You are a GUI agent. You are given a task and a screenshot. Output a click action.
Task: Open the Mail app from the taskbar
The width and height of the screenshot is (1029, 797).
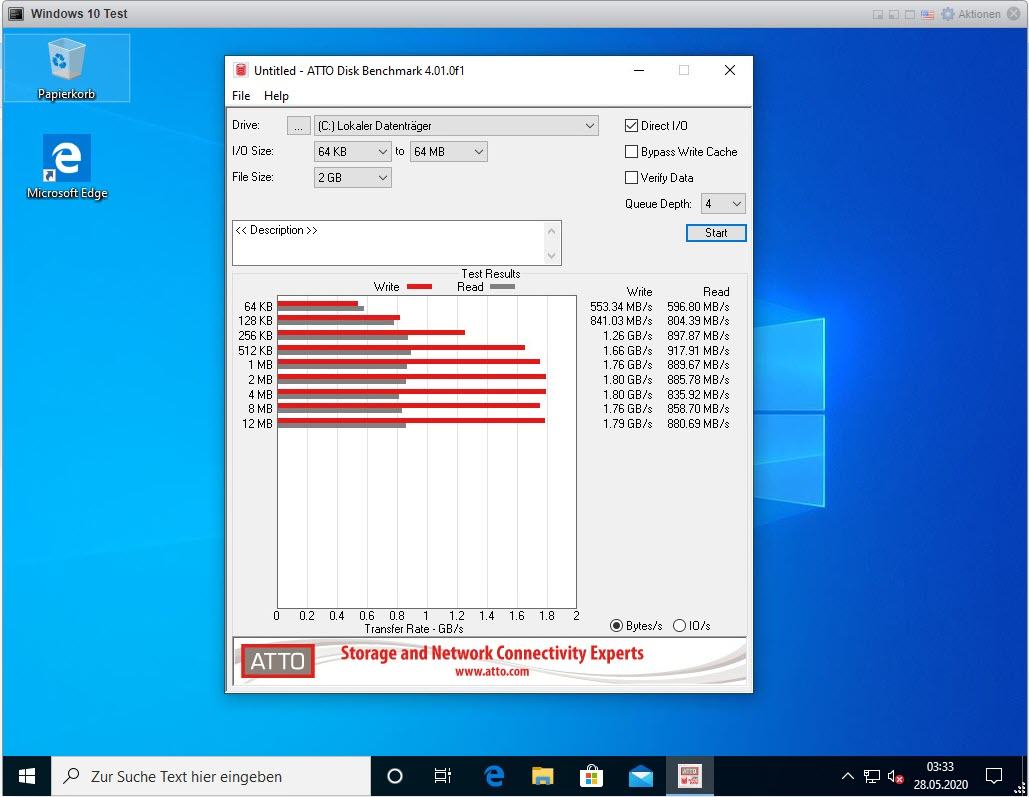coord(640,777)
